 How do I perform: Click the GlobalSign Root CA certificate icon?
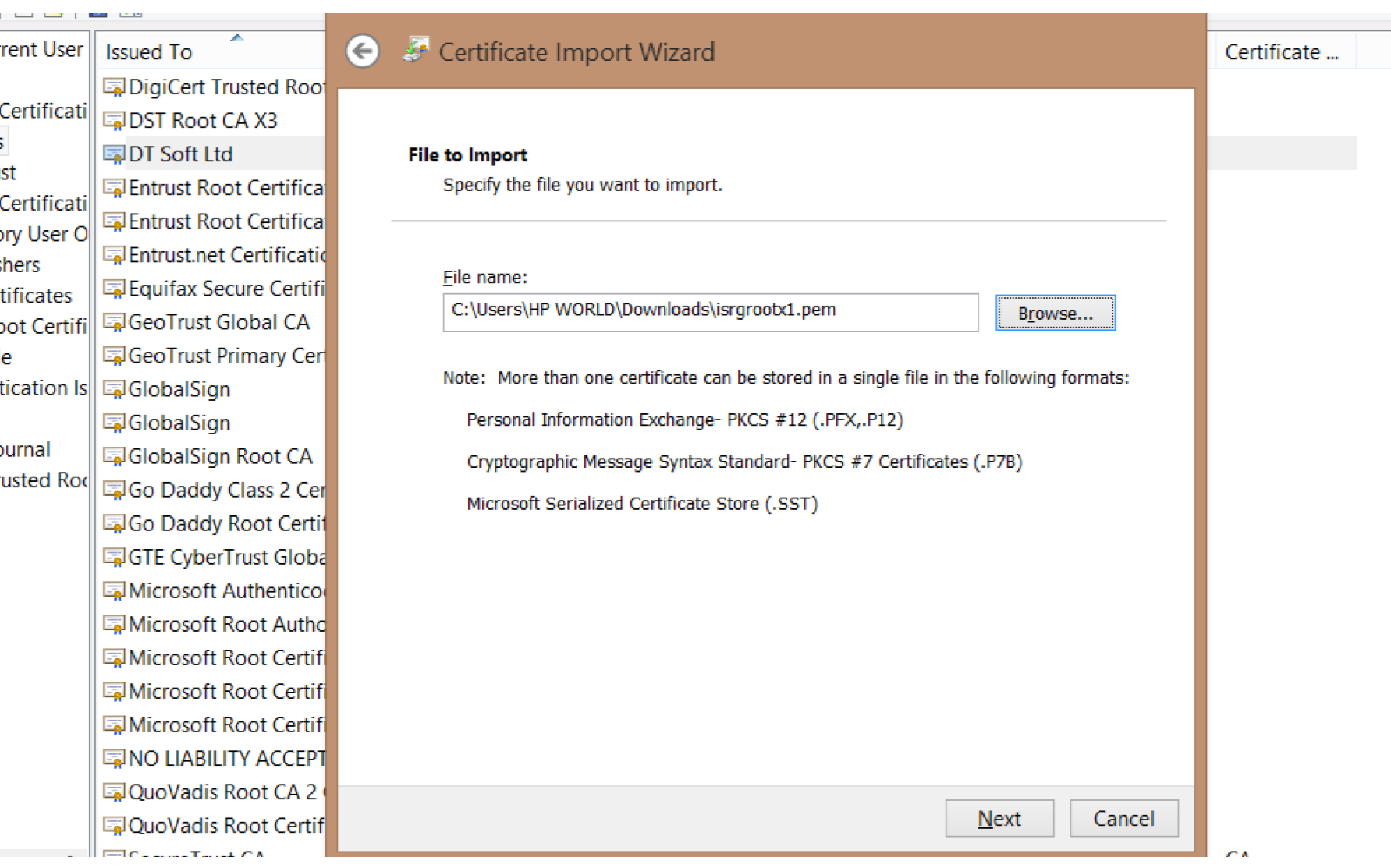[x=114, y=456]
